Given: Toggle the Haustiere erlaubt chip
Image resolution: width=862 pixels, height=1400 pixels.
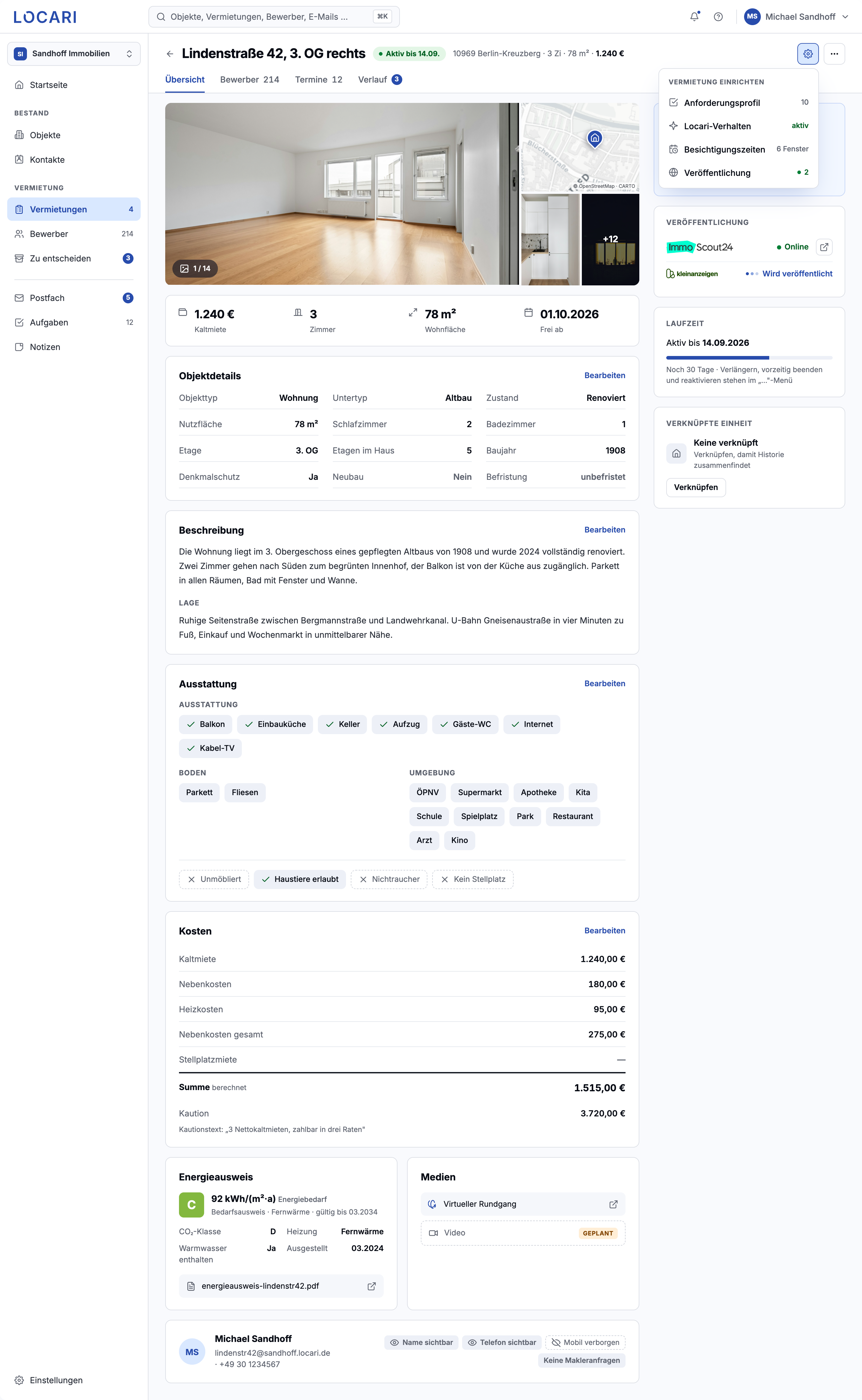Looking at the screenshot, I should 300,879.
